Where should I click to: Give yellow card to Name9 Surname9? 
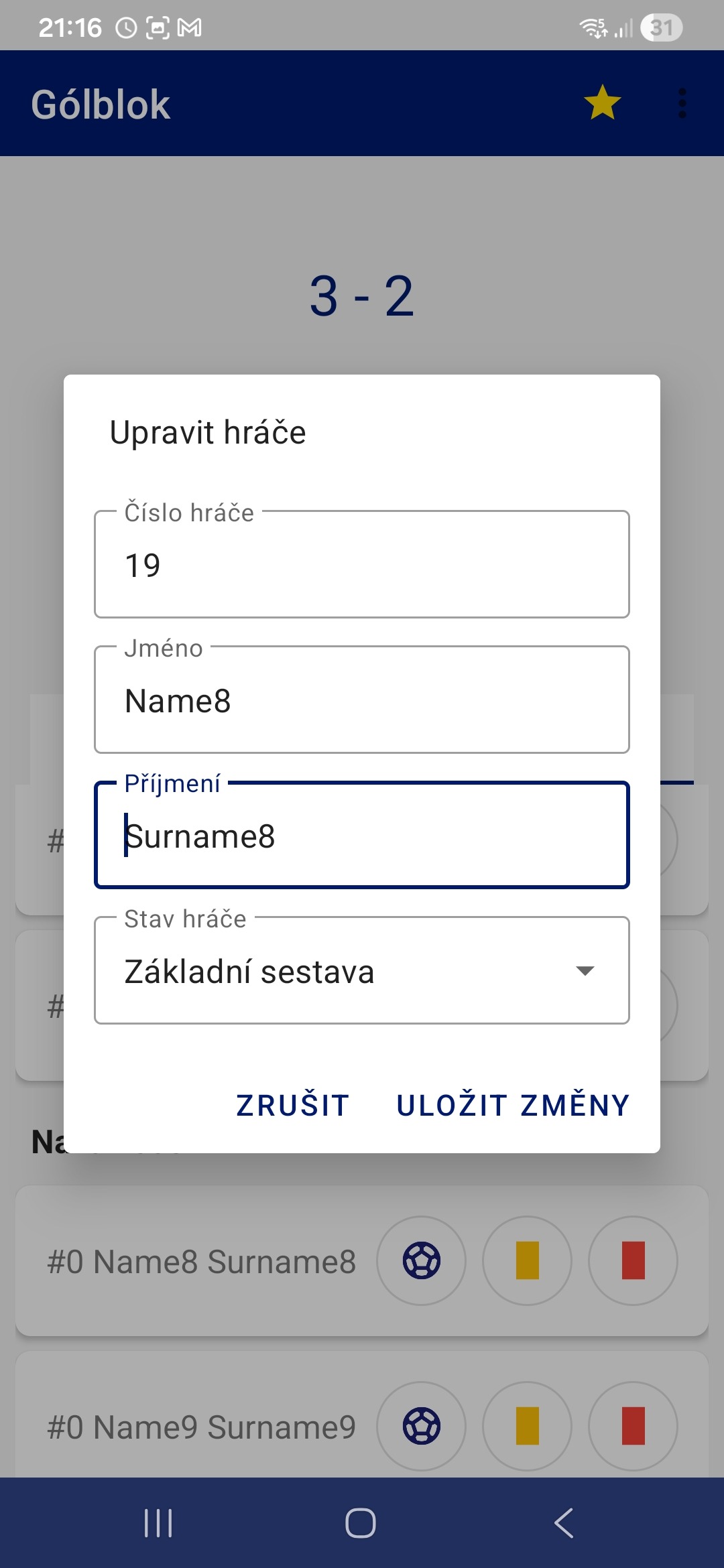pyautogui.click(x=527, y=1426)
